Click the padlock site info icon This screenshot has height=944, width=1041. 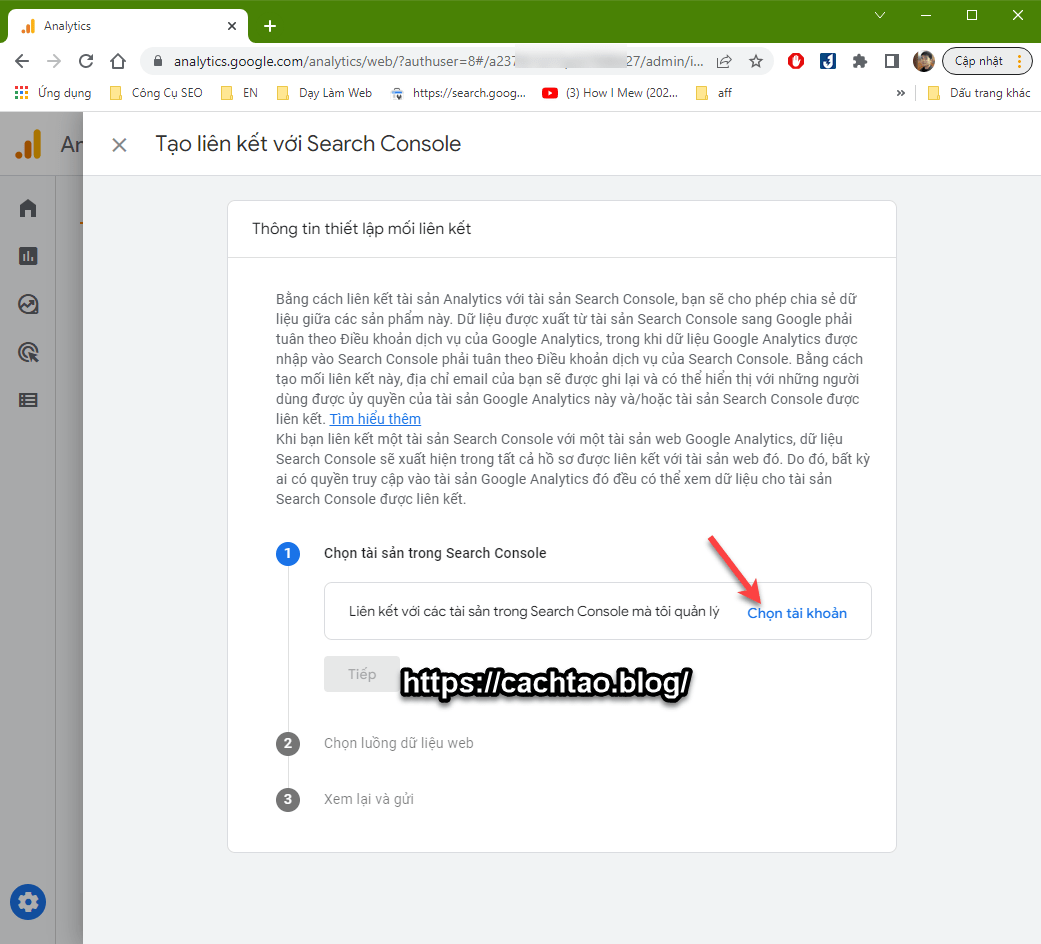tap(158, 61)
